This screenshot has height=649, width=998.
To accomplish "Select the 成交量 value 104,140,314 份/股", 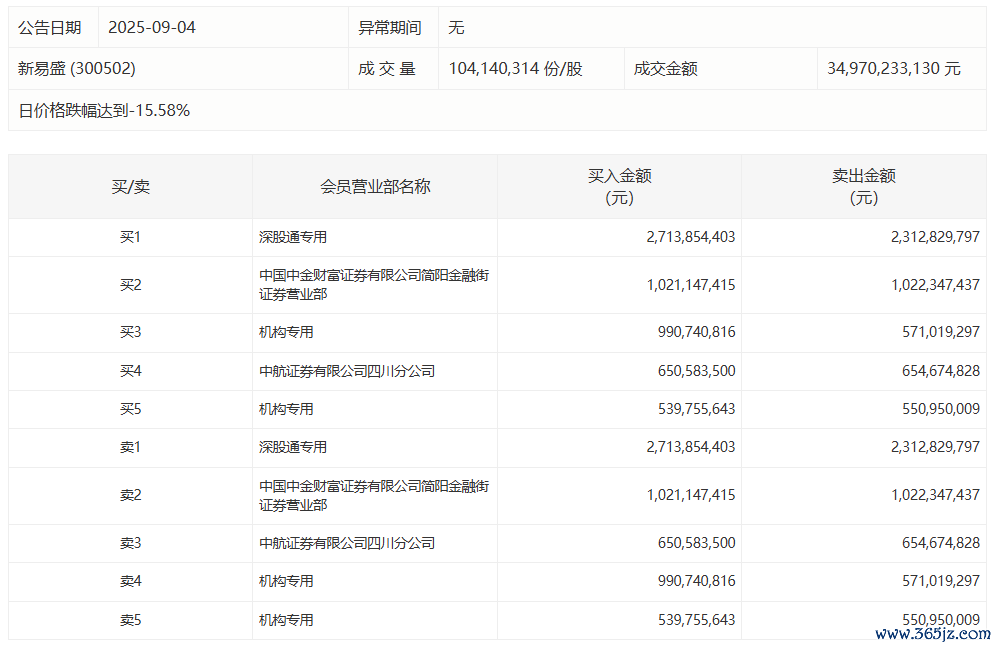I will [515, 69].
